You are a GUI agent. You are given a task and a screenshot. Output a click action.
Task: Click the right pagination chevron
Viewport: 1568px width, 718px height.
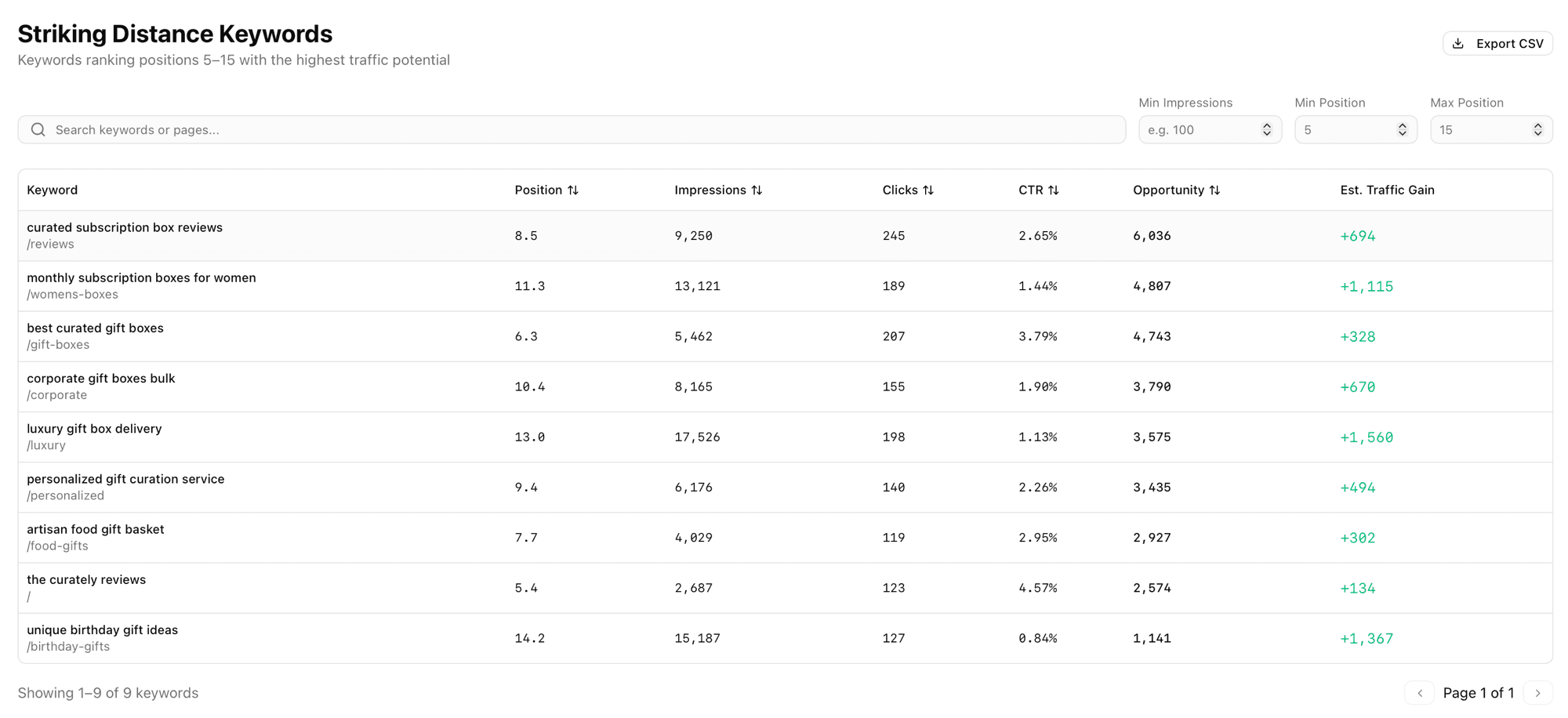point(1537,693)
